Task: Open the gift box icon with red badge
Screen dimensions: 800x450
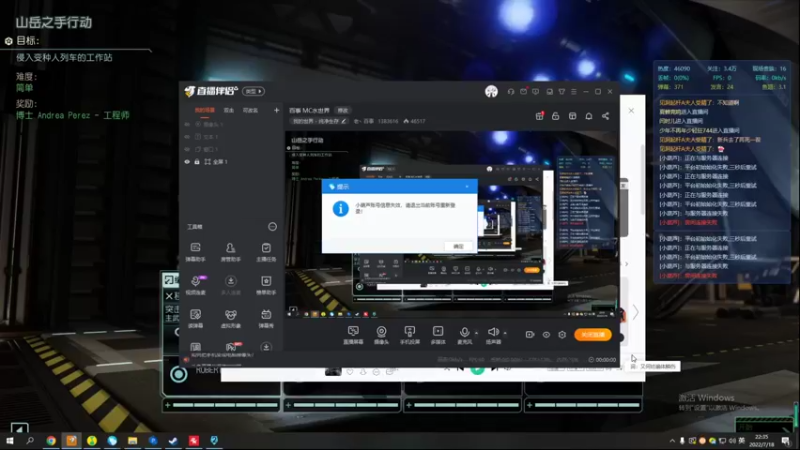Action: pyautogui.click(x=539, y=116)
